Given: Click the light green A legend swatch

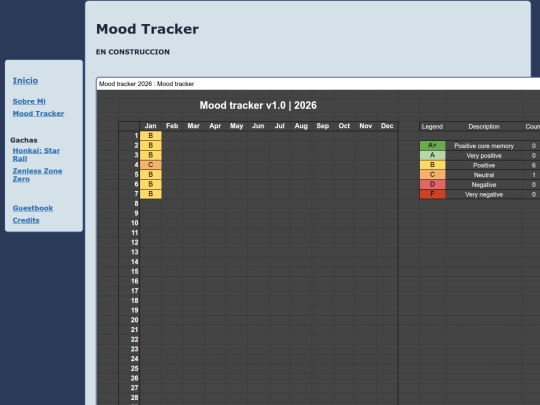Looking at the screenshot, I should 432,155.
